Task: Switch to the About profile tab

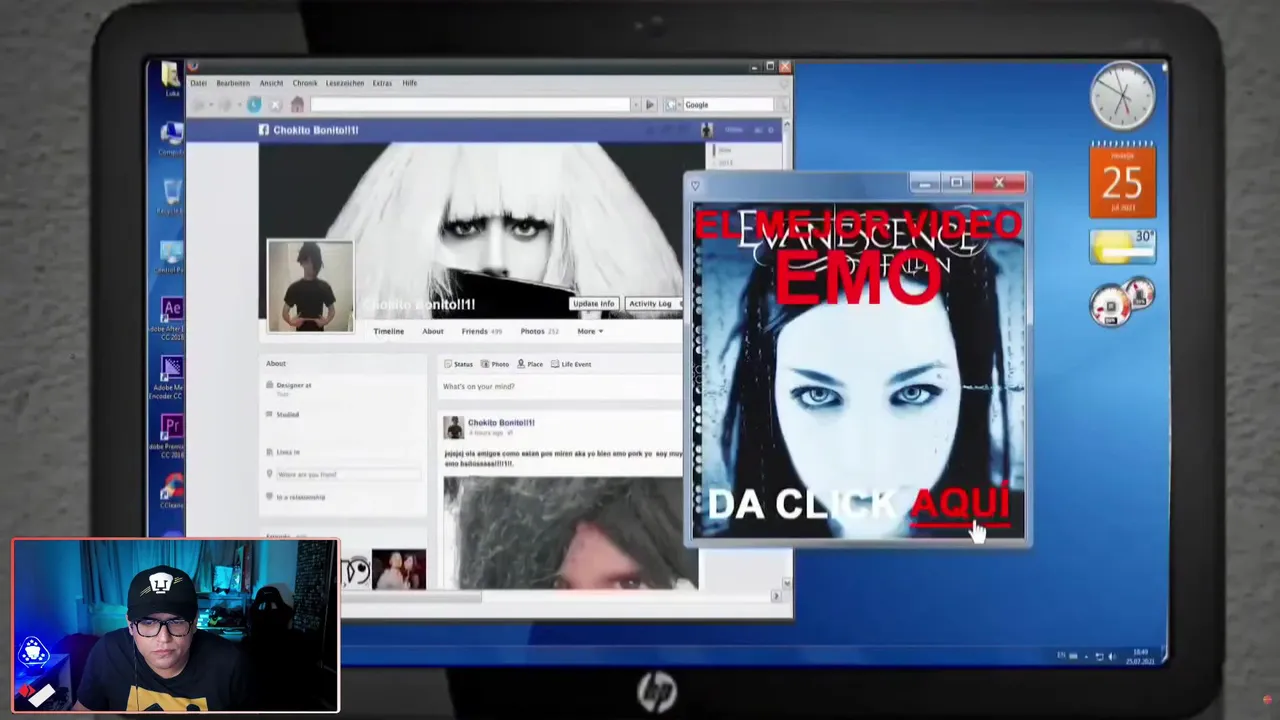Action: coord(432,331)
